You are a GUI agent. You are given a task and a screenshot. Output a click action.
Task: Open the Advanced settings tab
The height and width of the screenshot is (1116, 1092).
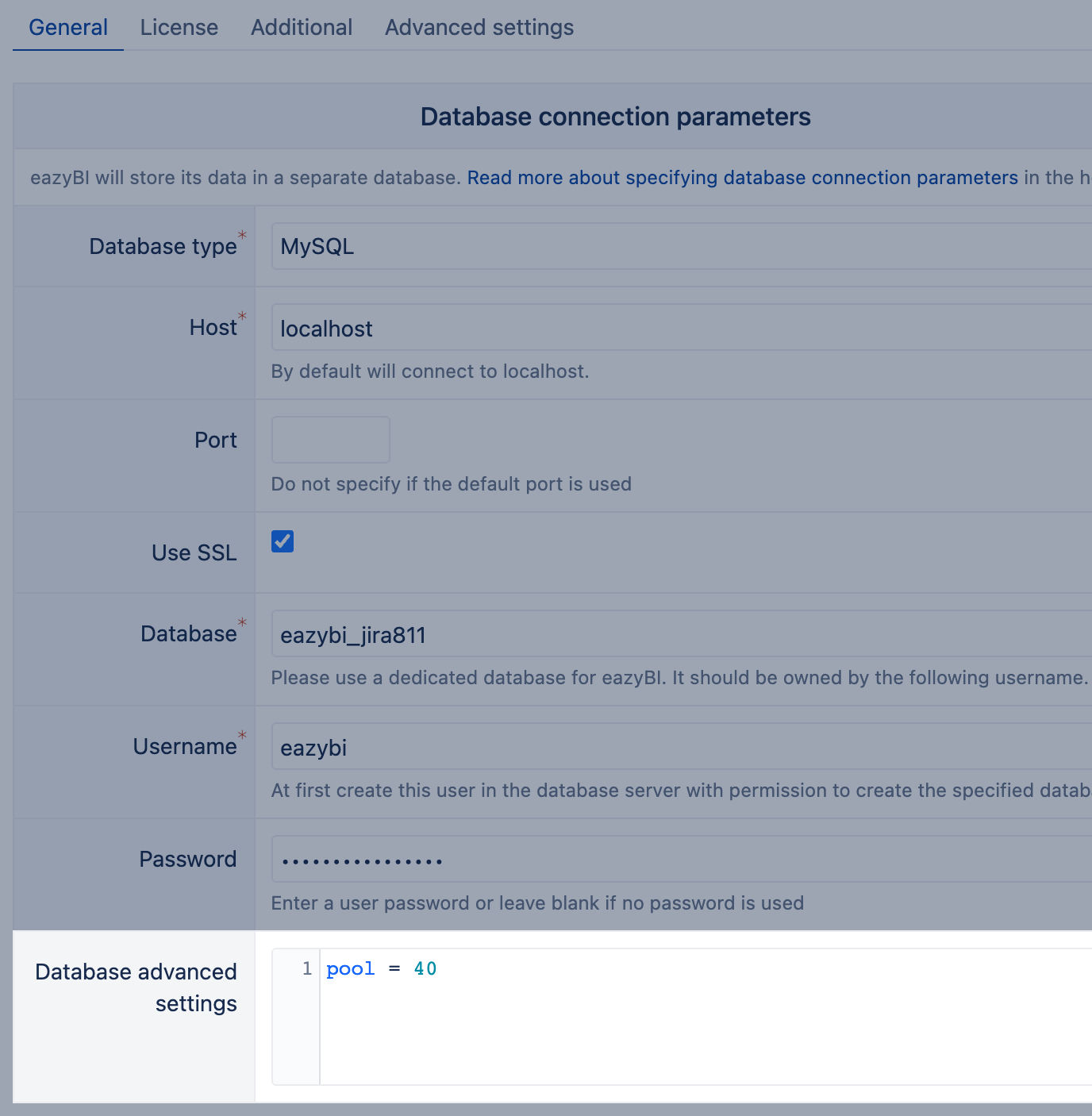pyautogui.click(x=479, y=28)
